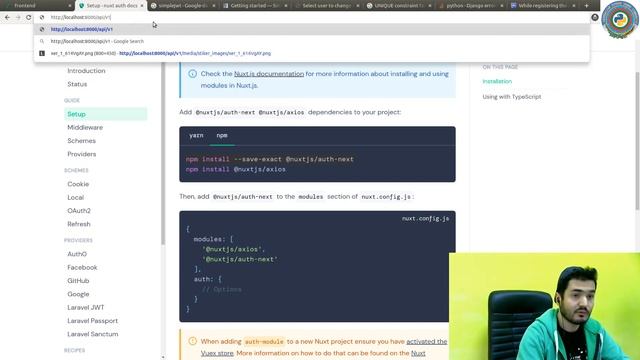640x360 pixels.
Task: Select the localhost api/v1 autocomplete suggestion
Action: 311,29
